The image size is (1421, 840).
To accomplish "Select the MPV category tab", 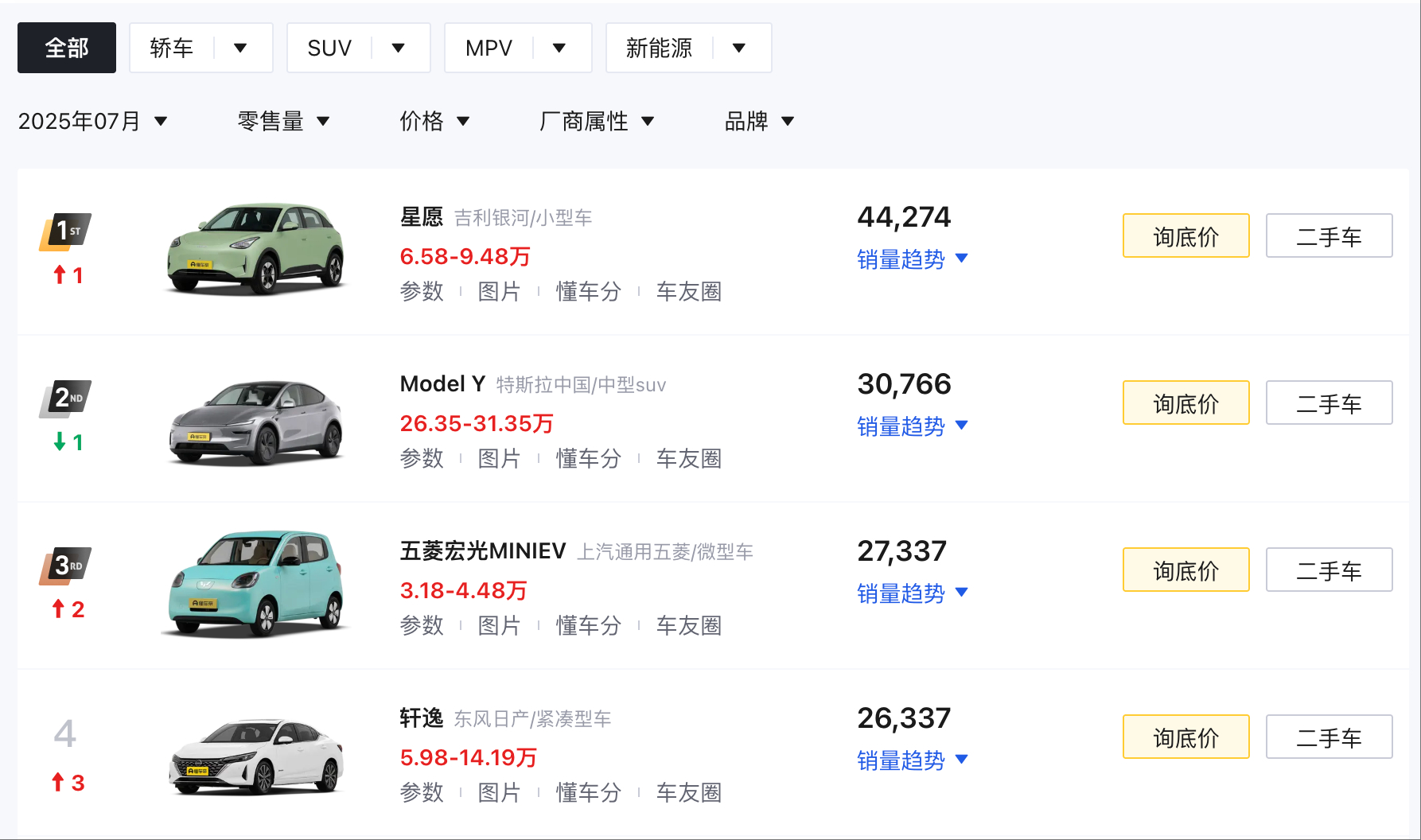I will coord(489,48).
